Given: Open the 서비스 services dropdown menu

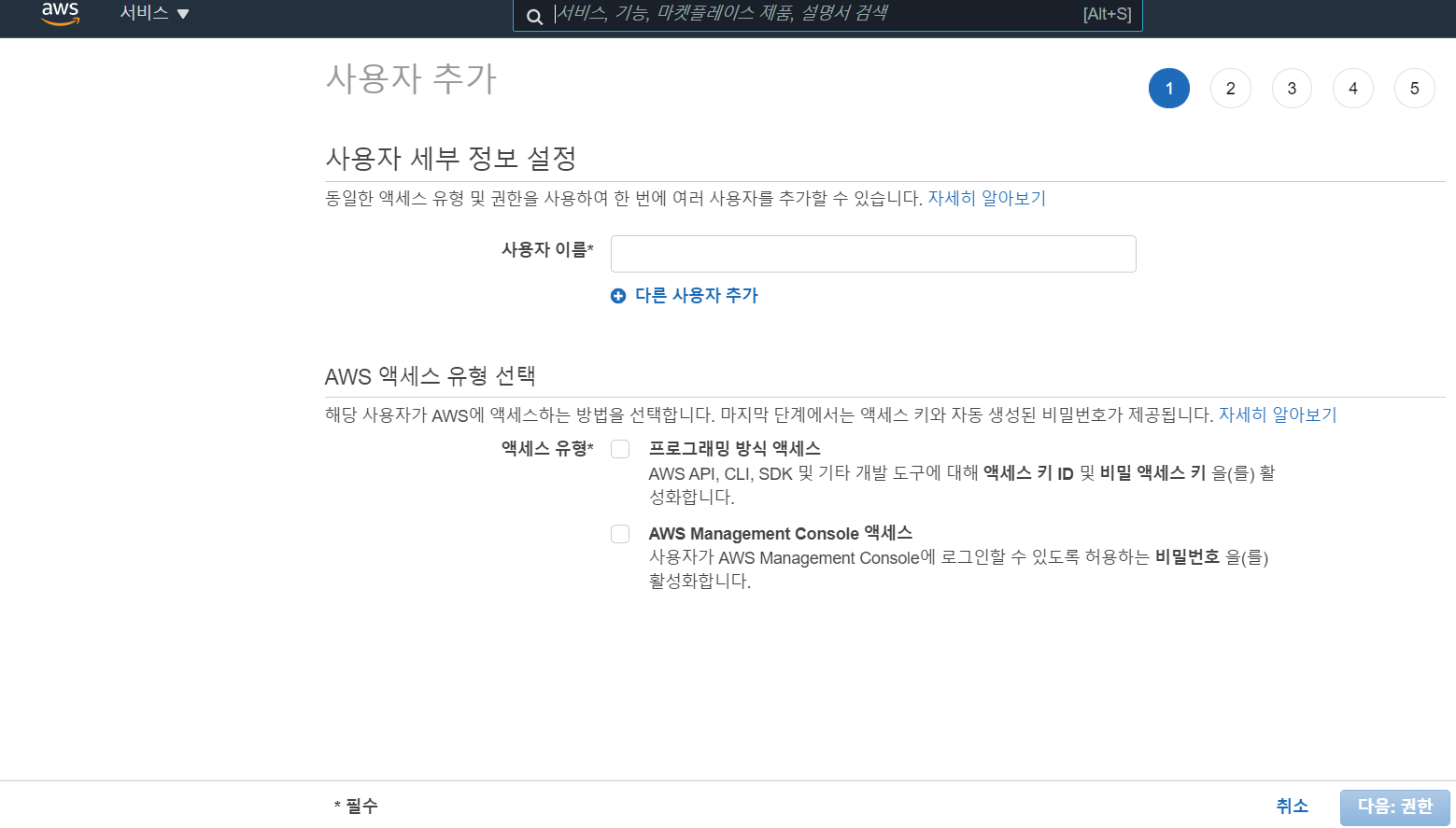Looking at the screenshot, I should tap(154, 13).
